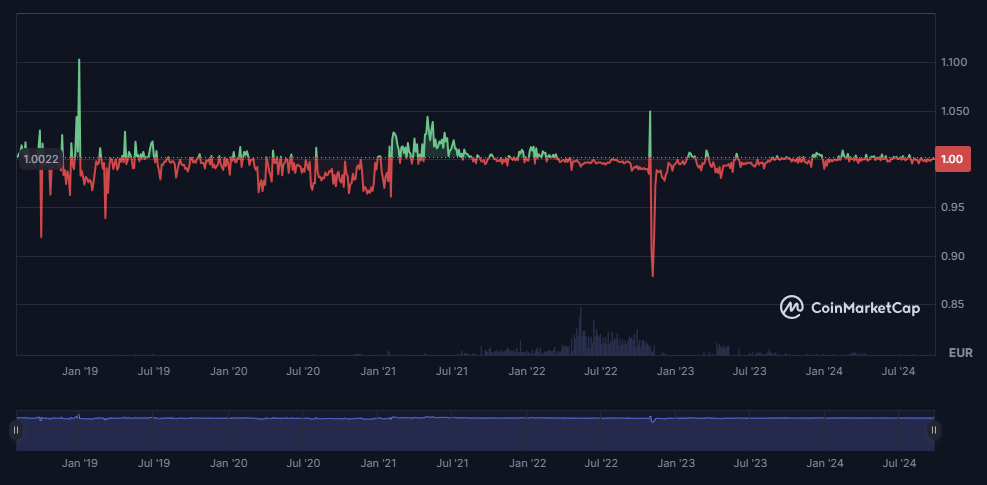Click the 1.0022 opening price label
The width and height of the screenshot is (987, 485).
[x=41, y=159]
